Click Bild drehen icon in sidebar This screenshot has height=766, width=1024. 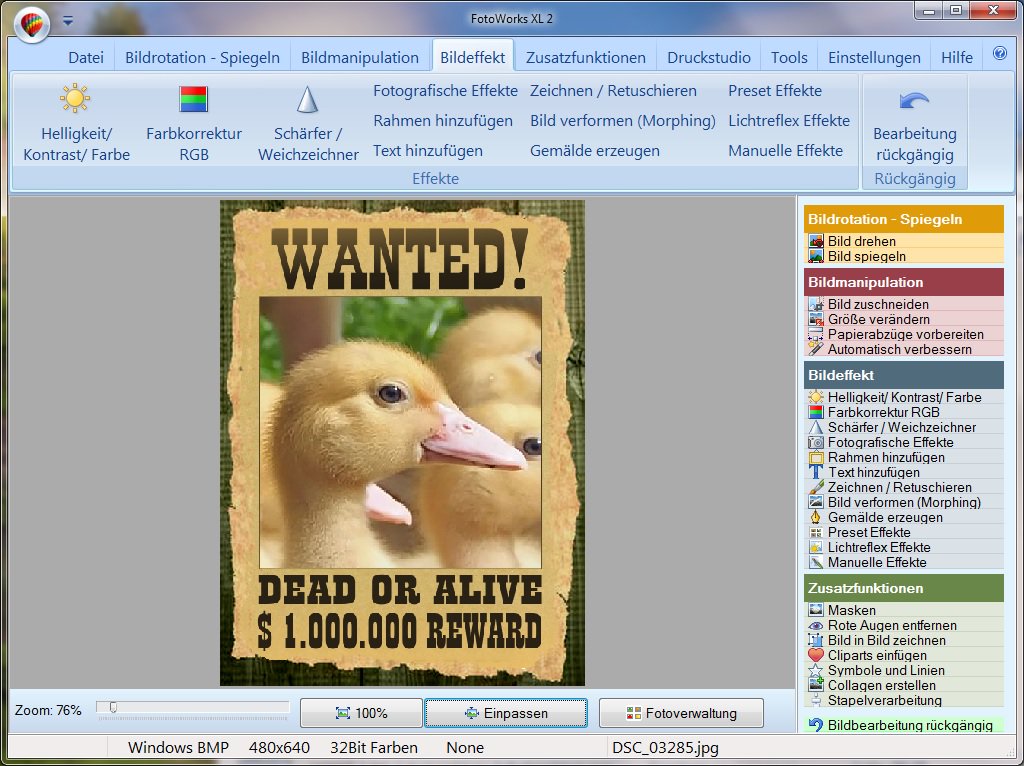pyautogui.click(x=816, y=241)
